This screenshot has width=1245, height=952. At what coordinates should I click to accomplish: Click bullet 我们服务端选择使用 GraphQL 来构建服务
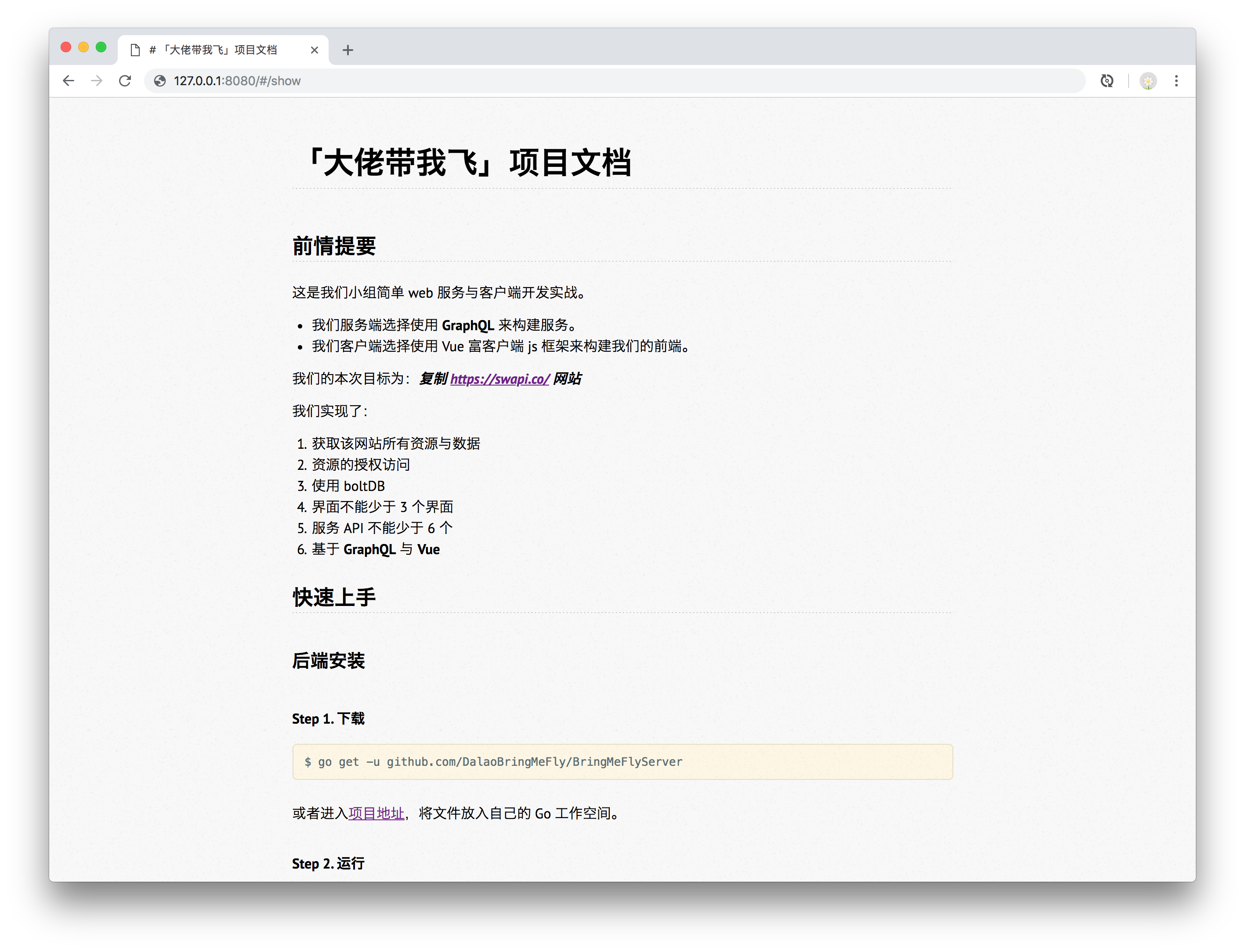coord(445,325)
